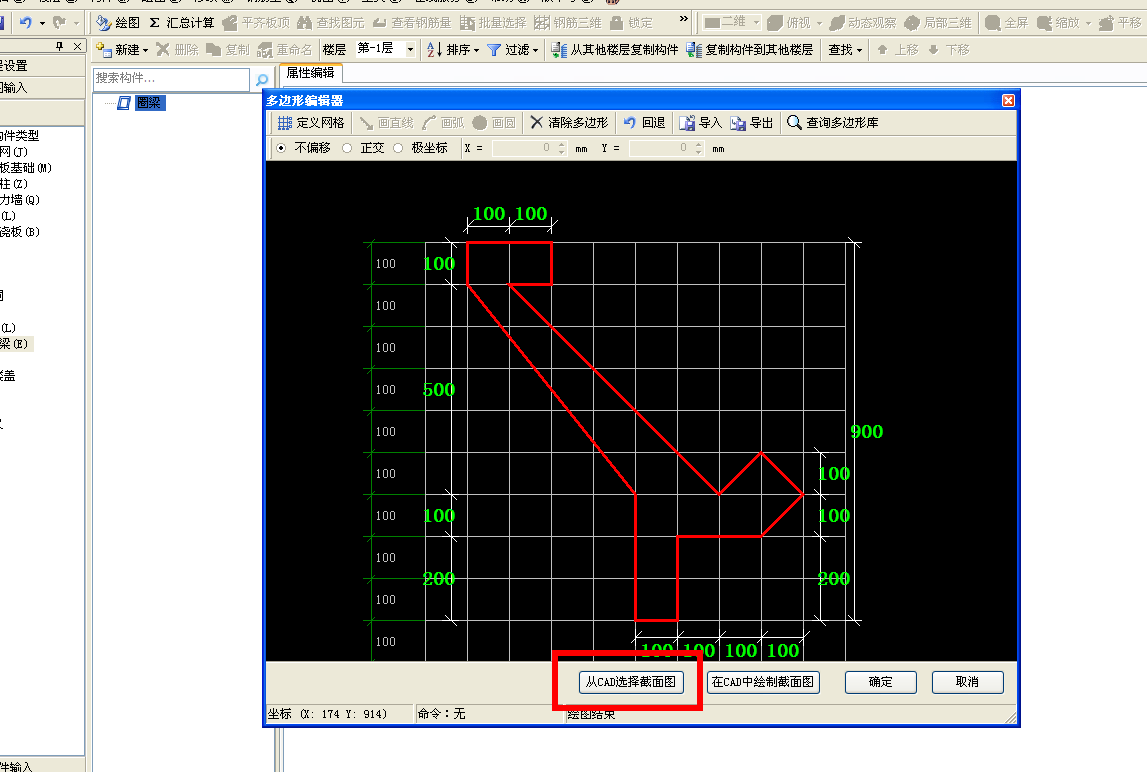Click 平齐板顶 toolbar item

click(x=256, y=23)
